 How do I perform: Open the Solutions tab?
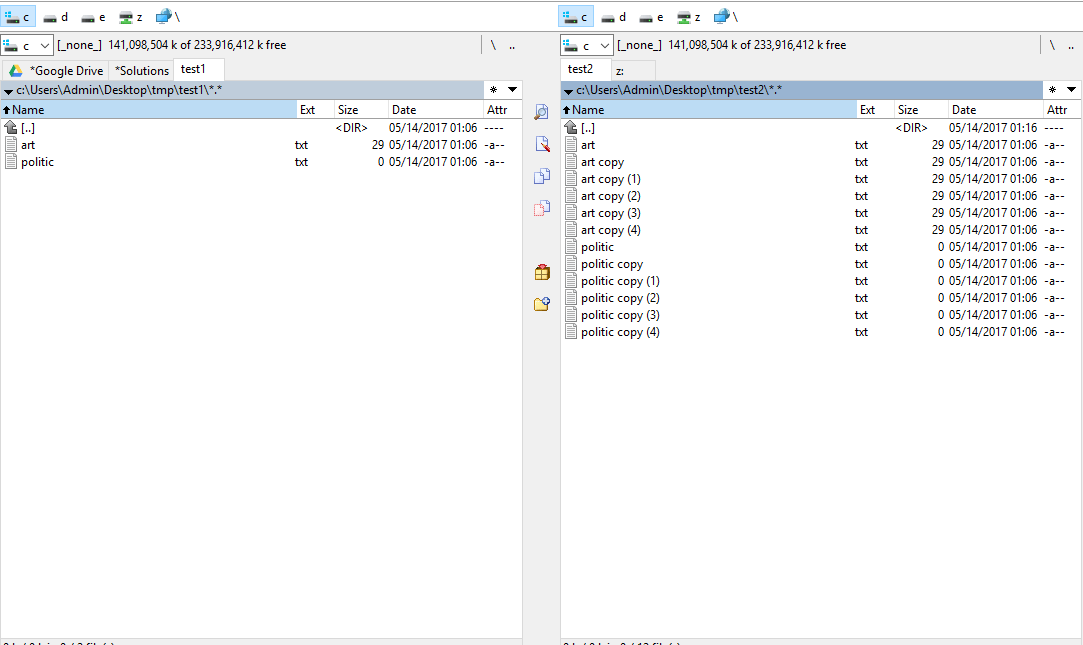coord(140,70)
